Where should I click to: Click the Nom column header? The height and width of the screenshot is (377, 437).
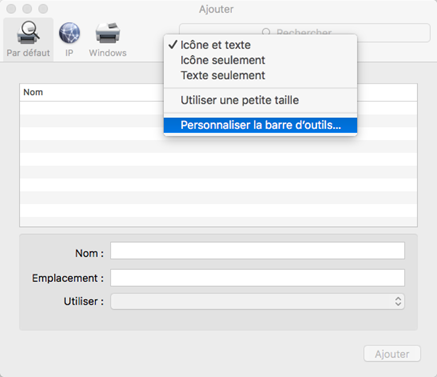point(33,92)
